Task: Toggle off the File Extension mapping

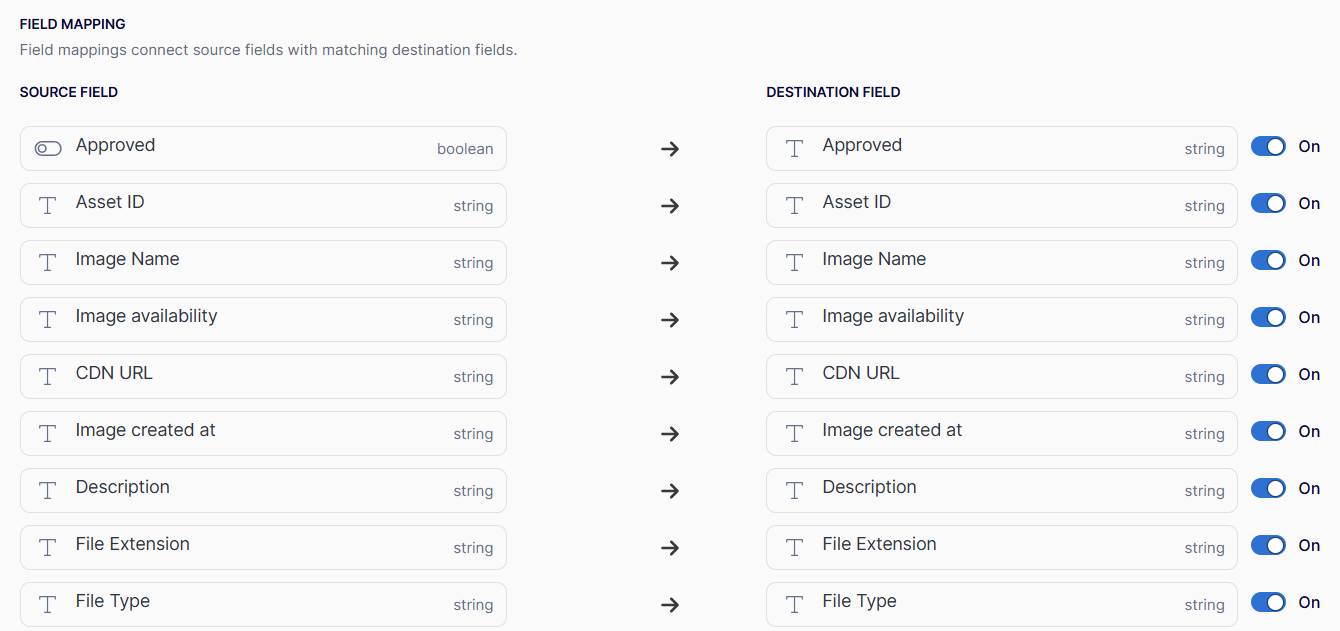Action: coord(1268,546)
